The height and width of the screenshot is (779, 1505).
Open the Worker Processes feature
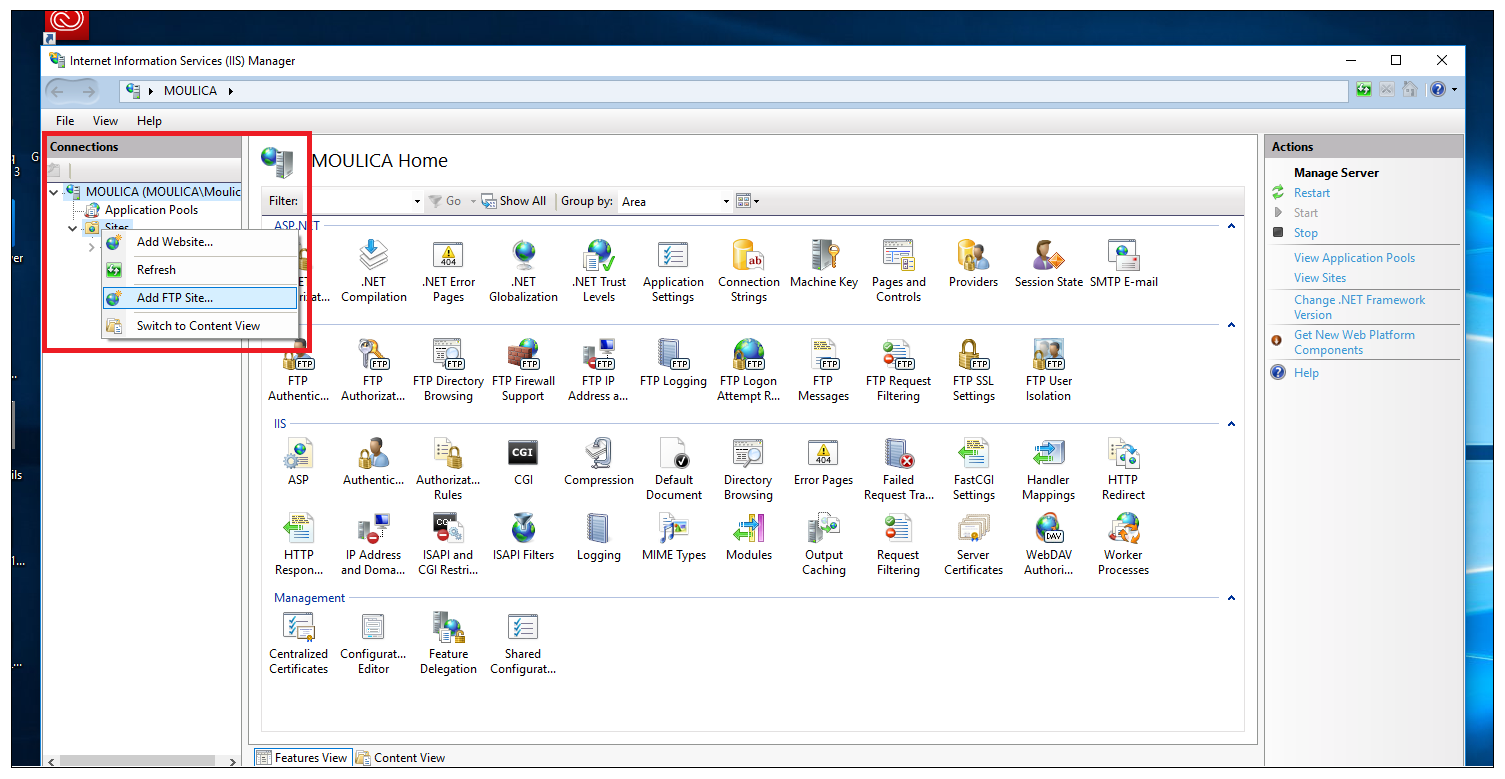point(1123,544)
